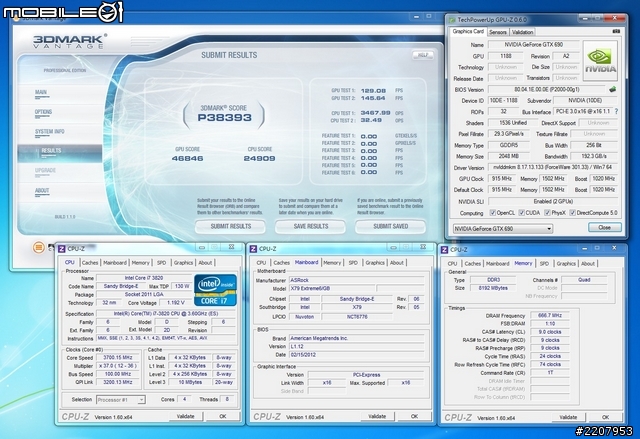
Task: Click the Intel Core i7 3820 name field
Action: [x=143, y=278]
